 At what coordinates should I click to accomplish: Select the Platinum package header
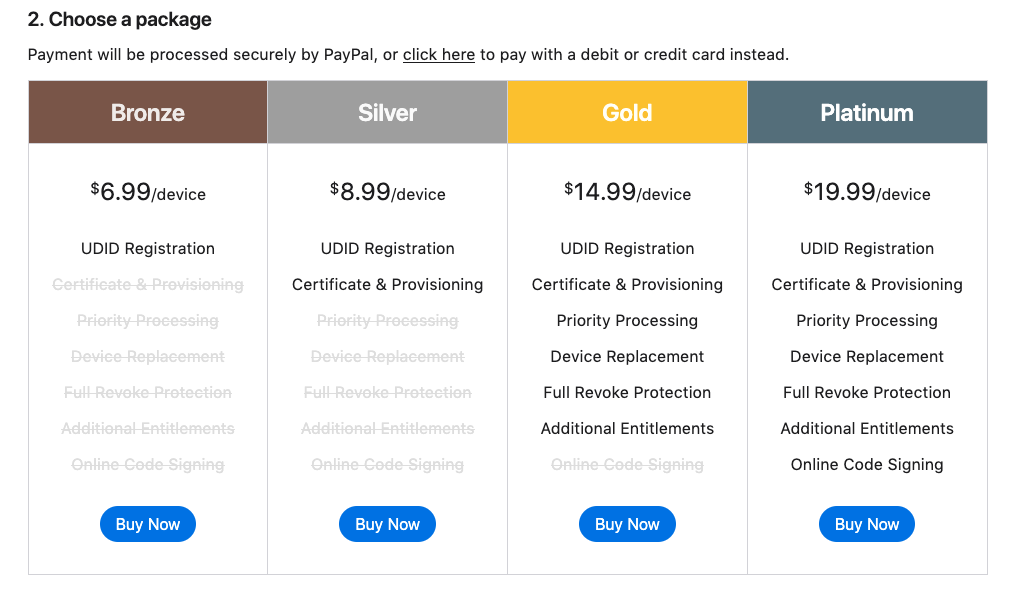click(x=867, y=113)
